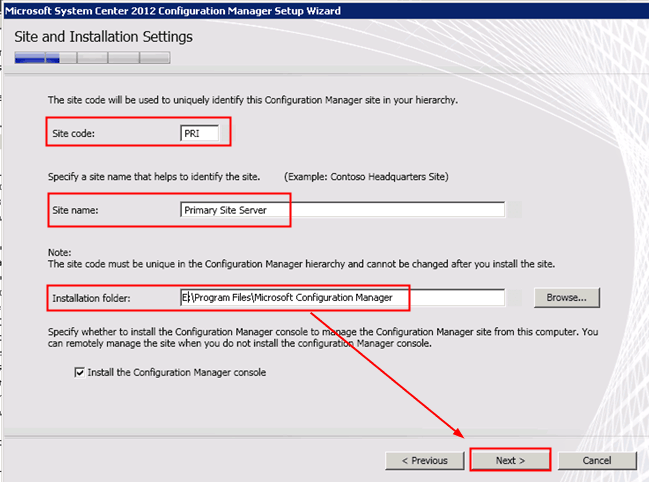Click the 'Site name:' label
This screenshot has width=649, height=482.
(x=75, y=210)
